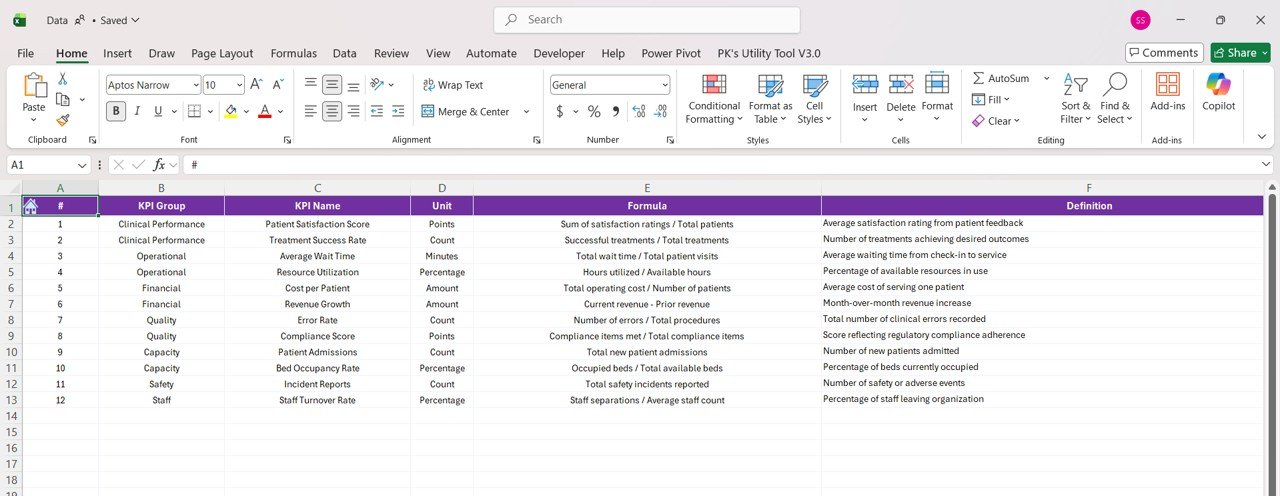Switch to the Insert tab
The width and height of the screenshot is (1280, 496).
click(x=117, y=53)
